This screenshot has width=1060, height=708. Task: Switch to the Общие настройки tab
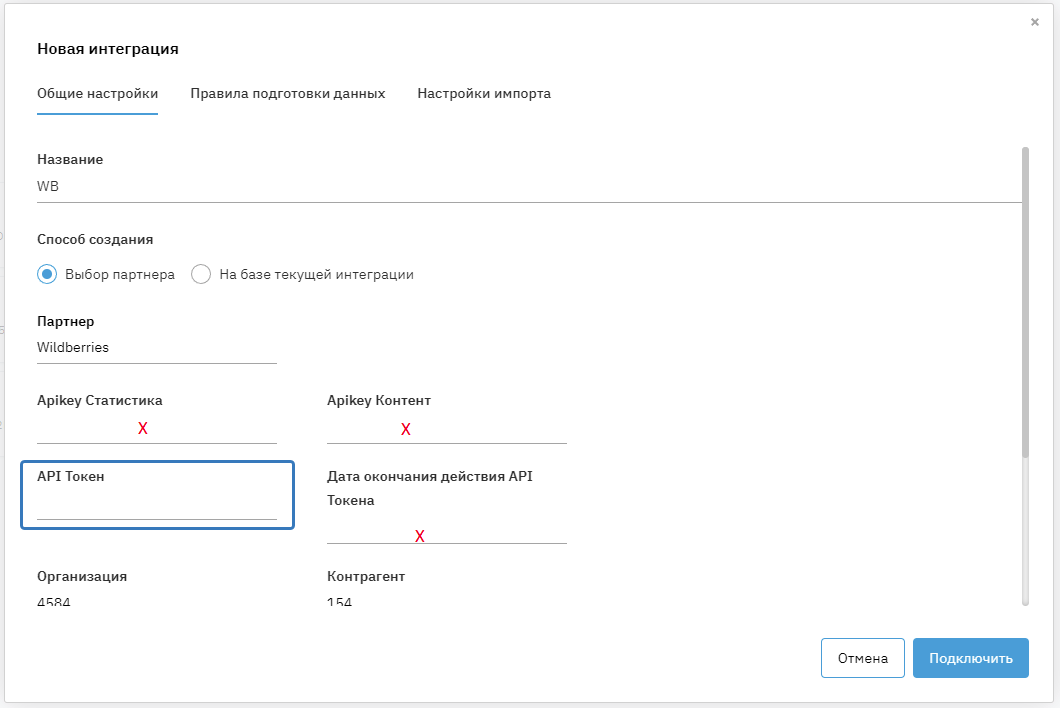click(97, 93)
